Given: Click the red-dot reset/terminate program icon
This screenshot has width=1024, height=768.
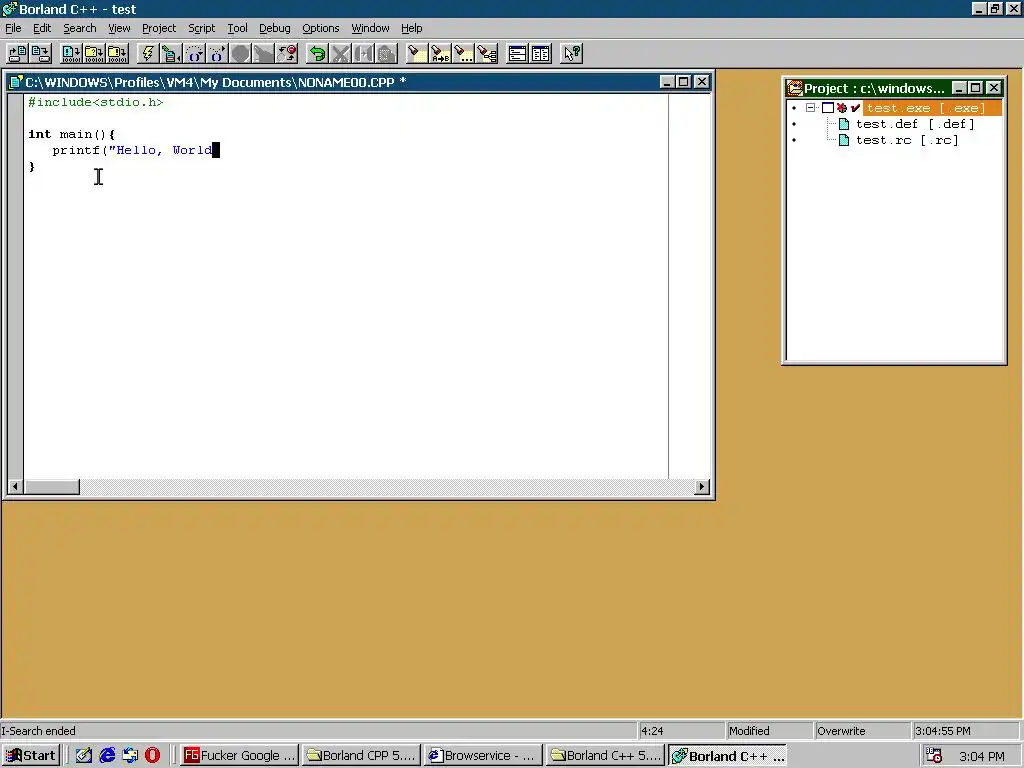Looking at the screenshot, I should [x=287, y=54].
